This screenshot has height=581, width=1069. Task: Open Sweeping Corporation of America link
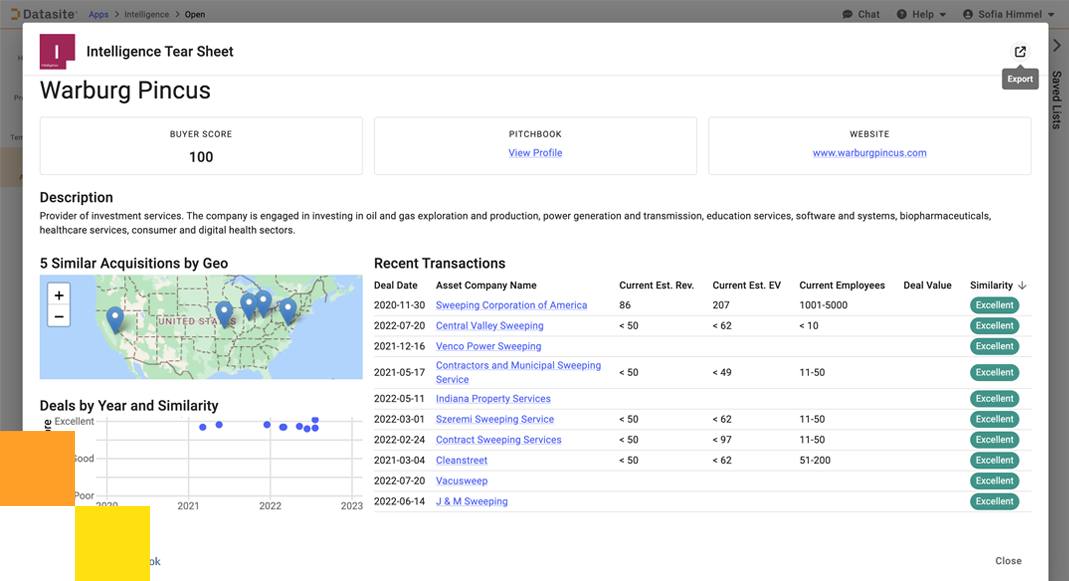point(511,306)
